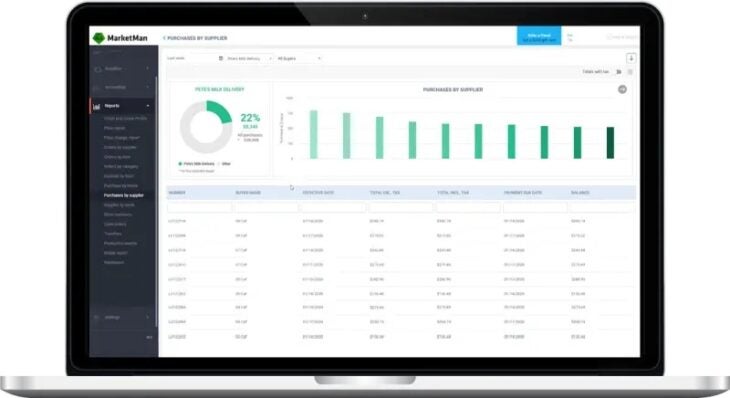Collapse sidebar using bottom arrows icon

[x=149, y=337]
